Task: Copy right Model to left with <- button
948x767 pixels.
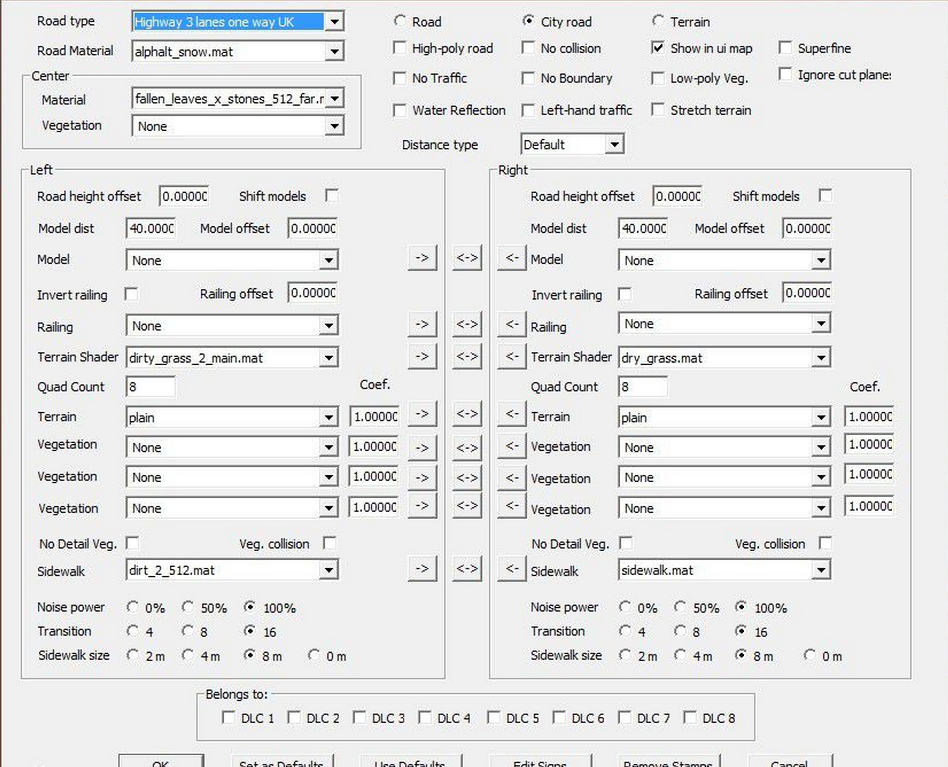Action: (512, 258)
